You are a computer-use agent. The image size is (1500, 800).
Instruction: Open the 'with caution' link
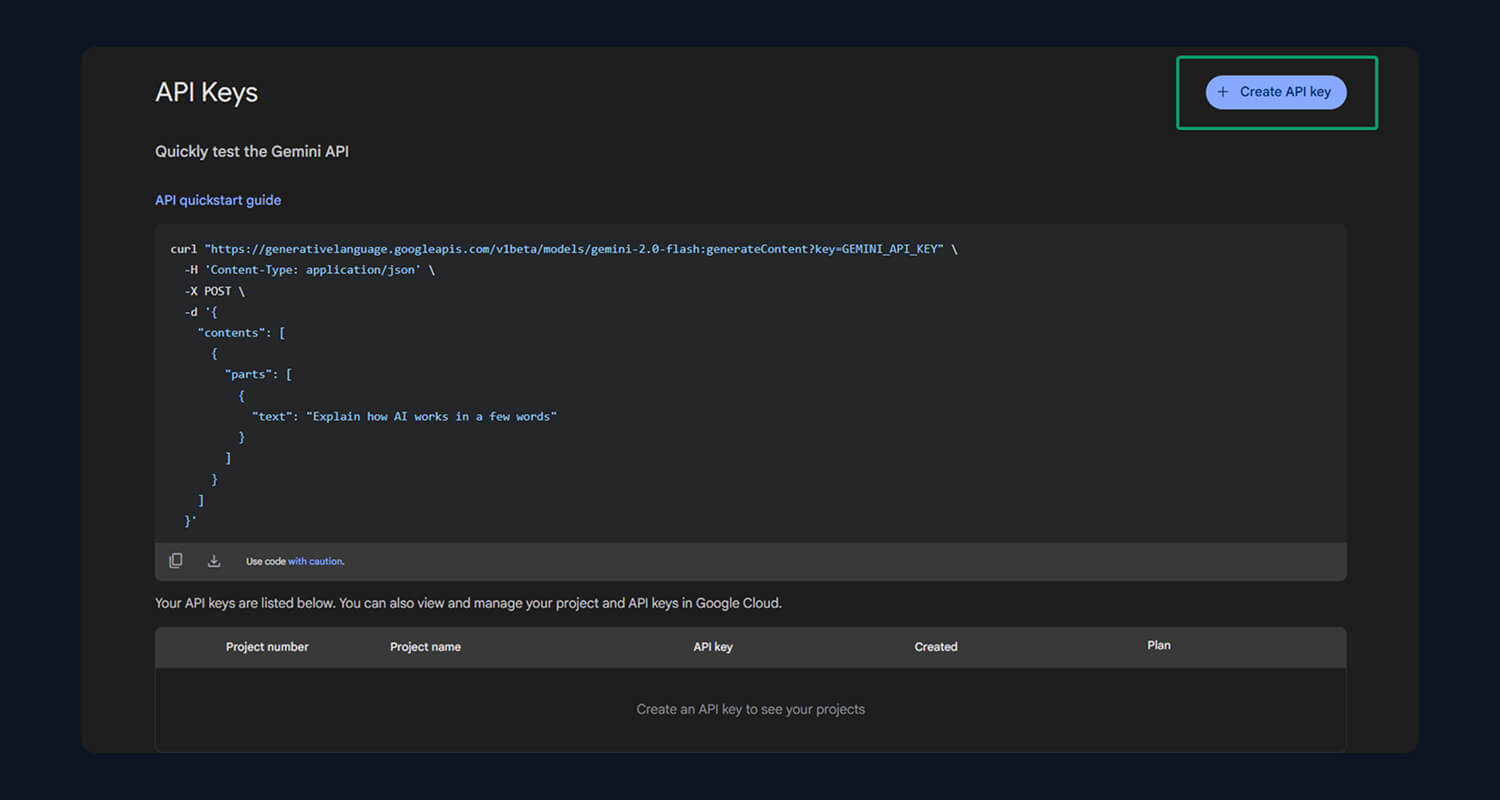(315, 562)
